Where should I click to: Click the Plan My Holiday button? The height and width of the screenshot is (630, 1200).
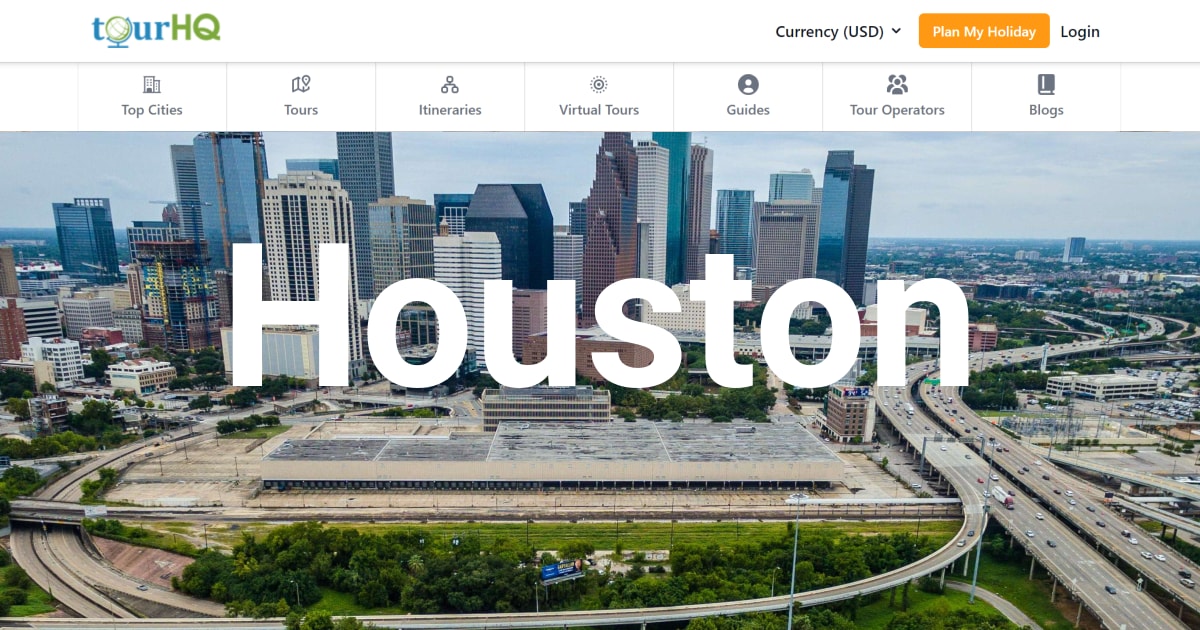[x=984, y=31]
